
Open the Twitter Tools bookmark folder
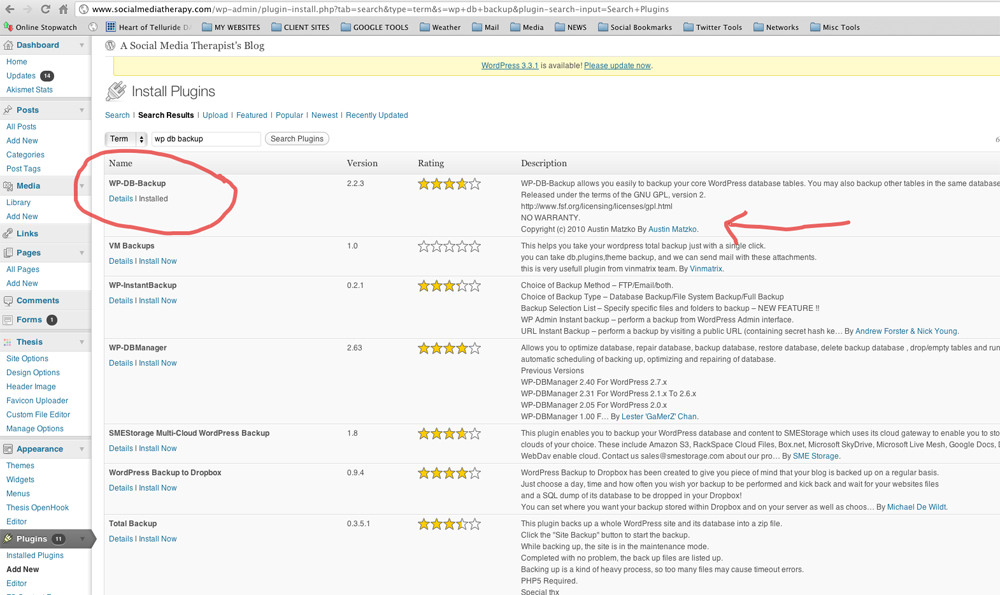point(712,27)
